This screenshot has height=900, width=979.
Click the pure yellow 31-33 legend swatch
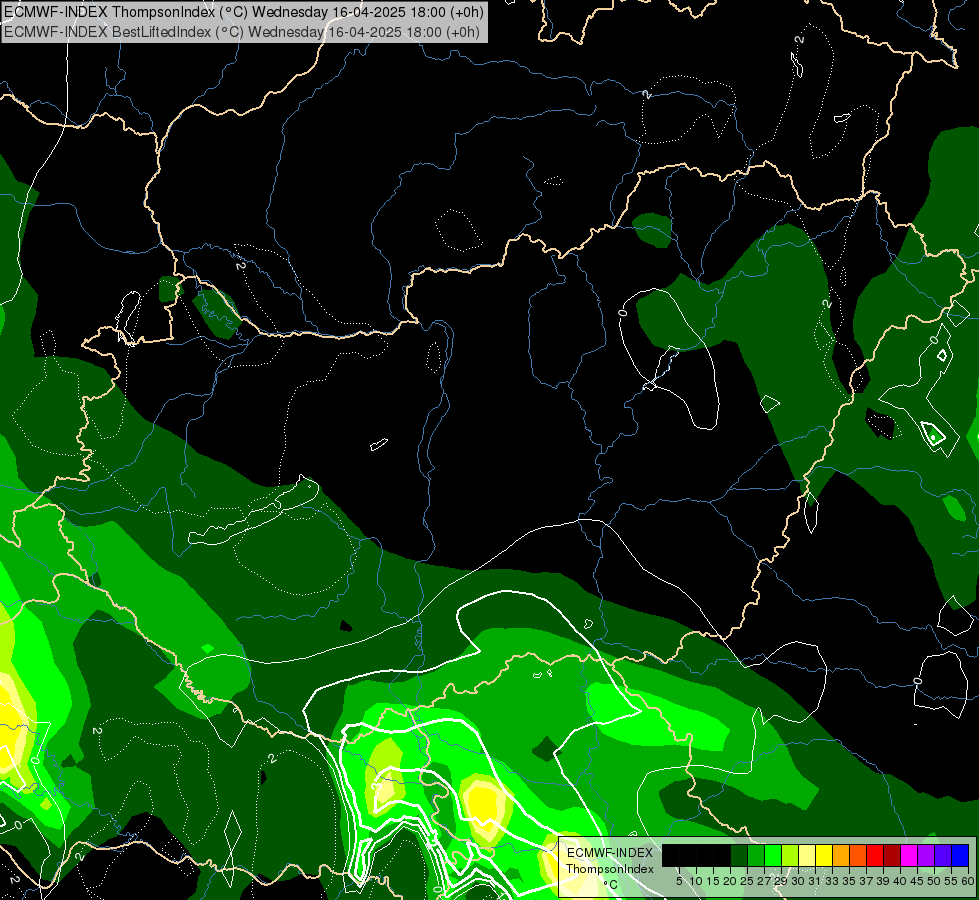(824, 855)
